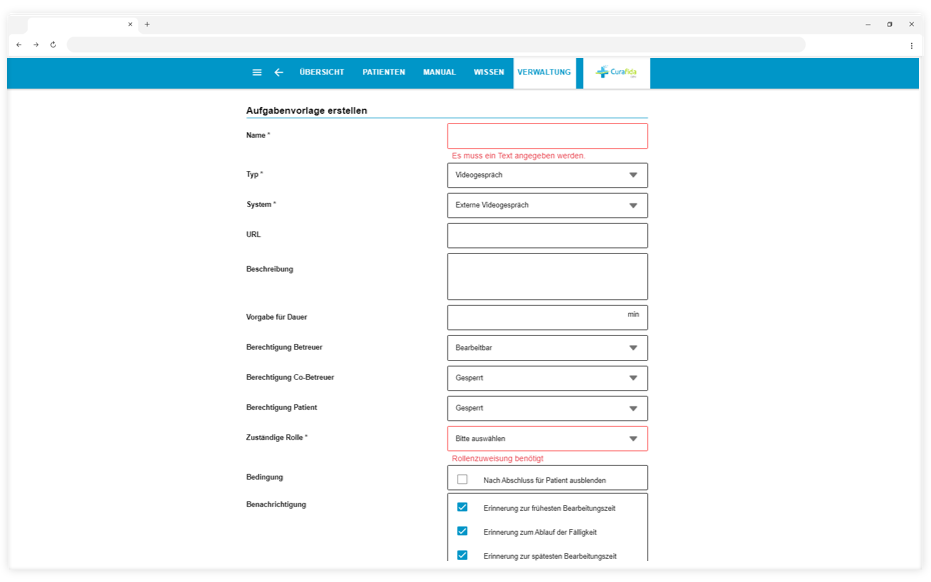Image resolution: width=931 pixels, height=582 pixels.
Task: Expand the Berechtigung Co-Betreuer dropdown
Action: click(x=547, y=378)
